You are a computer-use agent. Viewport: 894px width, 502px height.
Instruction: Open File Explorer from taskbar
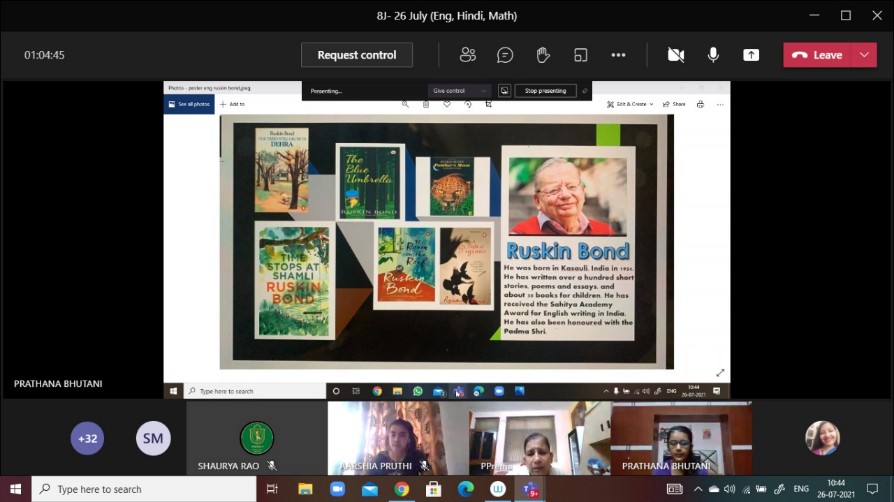pos(305,489)
